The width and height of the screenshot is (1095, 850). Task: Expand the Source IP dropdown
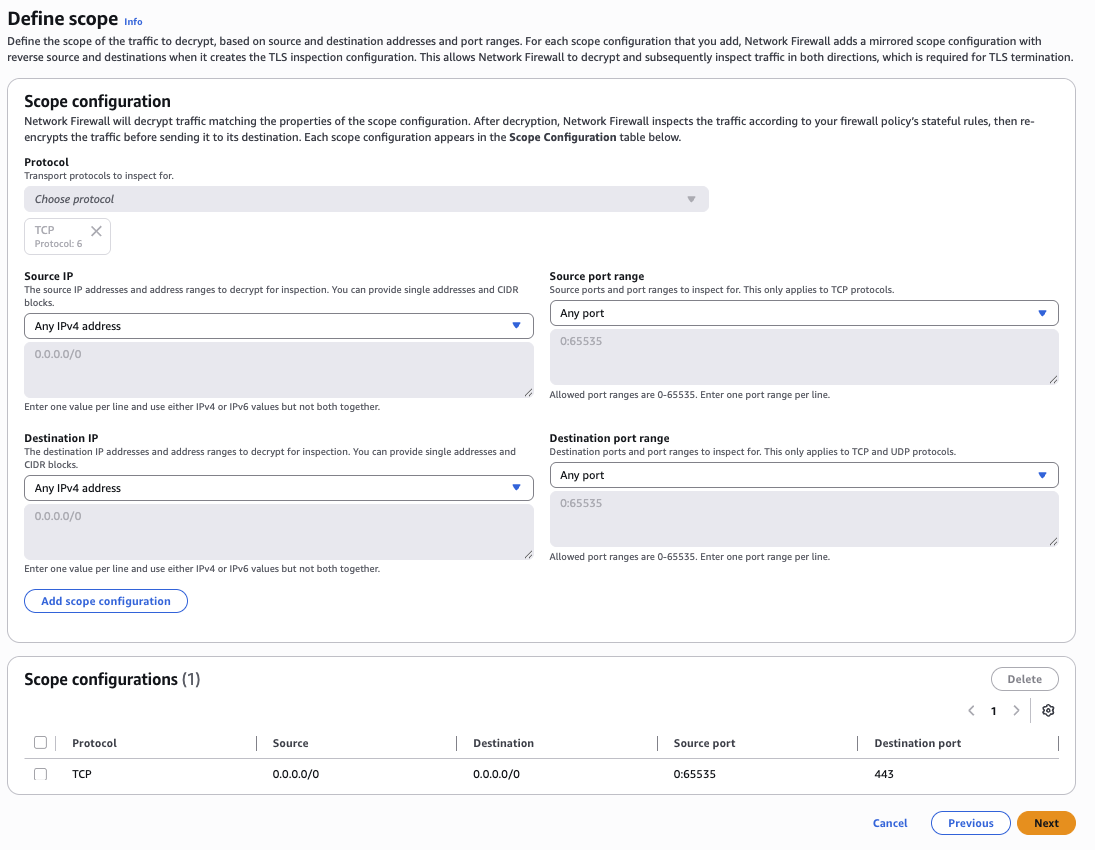(278, 326)
